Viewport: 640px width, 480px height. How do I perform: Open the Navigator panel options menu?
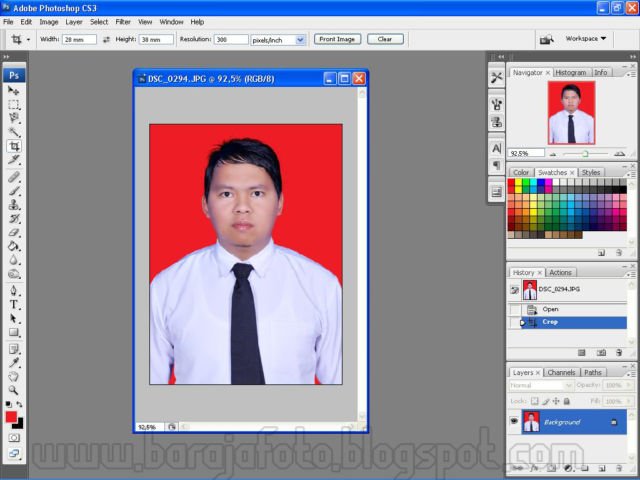point(632,74)
